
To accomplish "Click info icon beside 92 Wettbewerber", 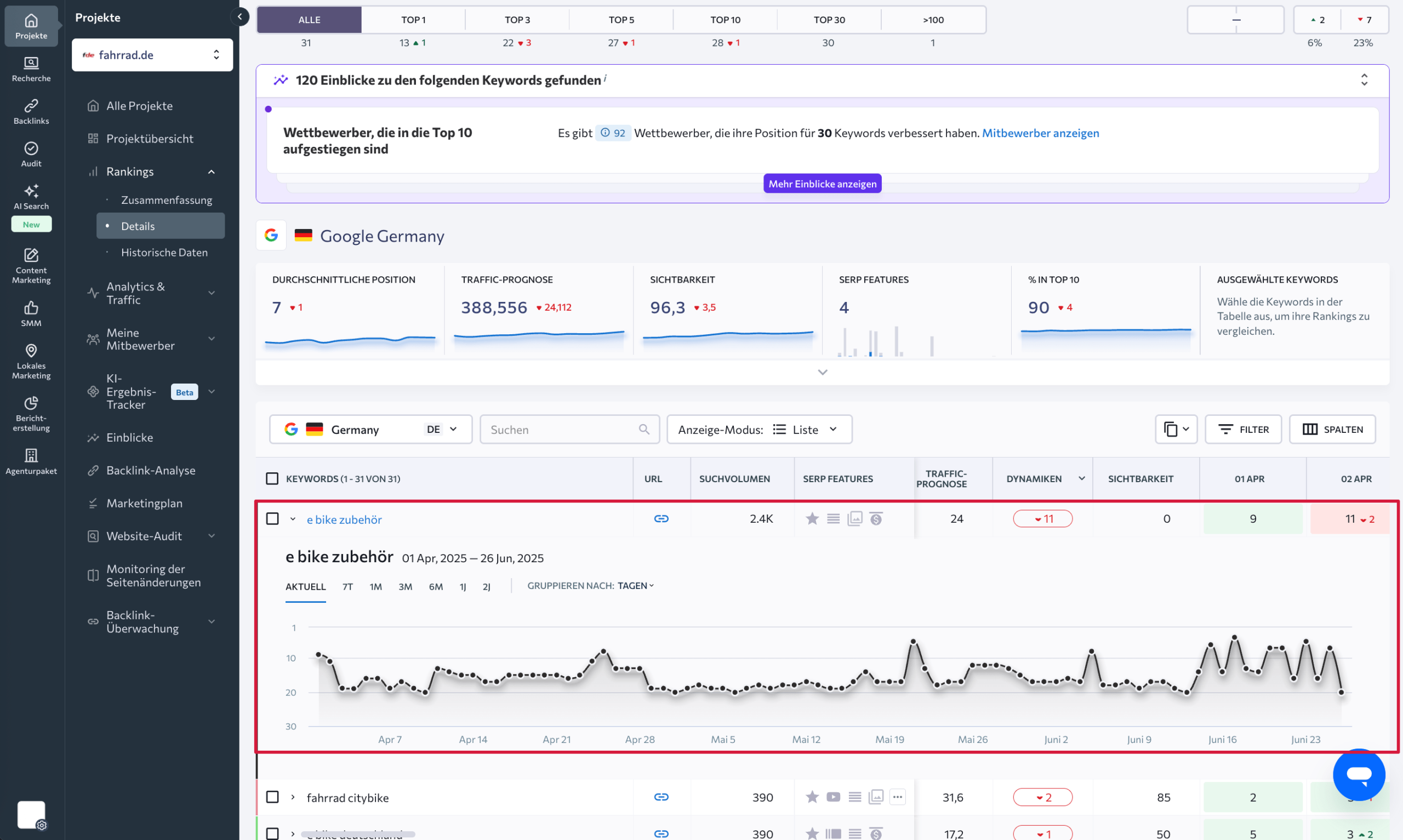I will click(605, 133).
